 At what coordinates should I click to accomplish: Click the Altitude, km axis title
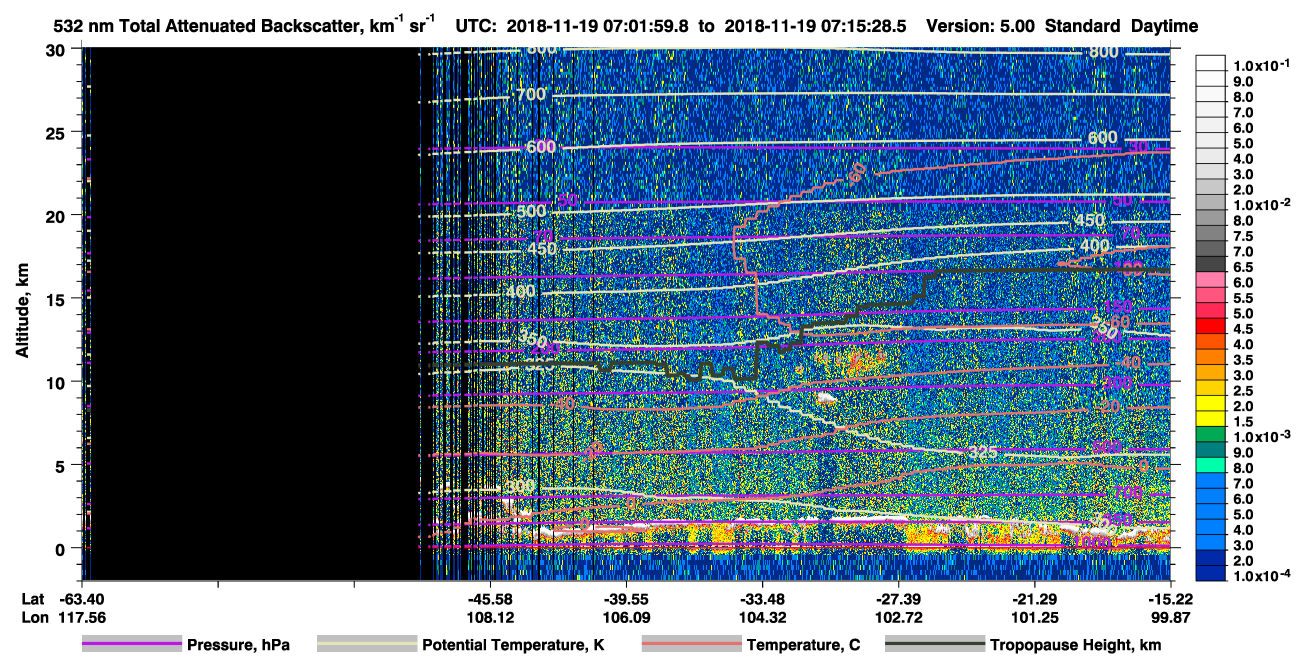[x=22, y=310]
